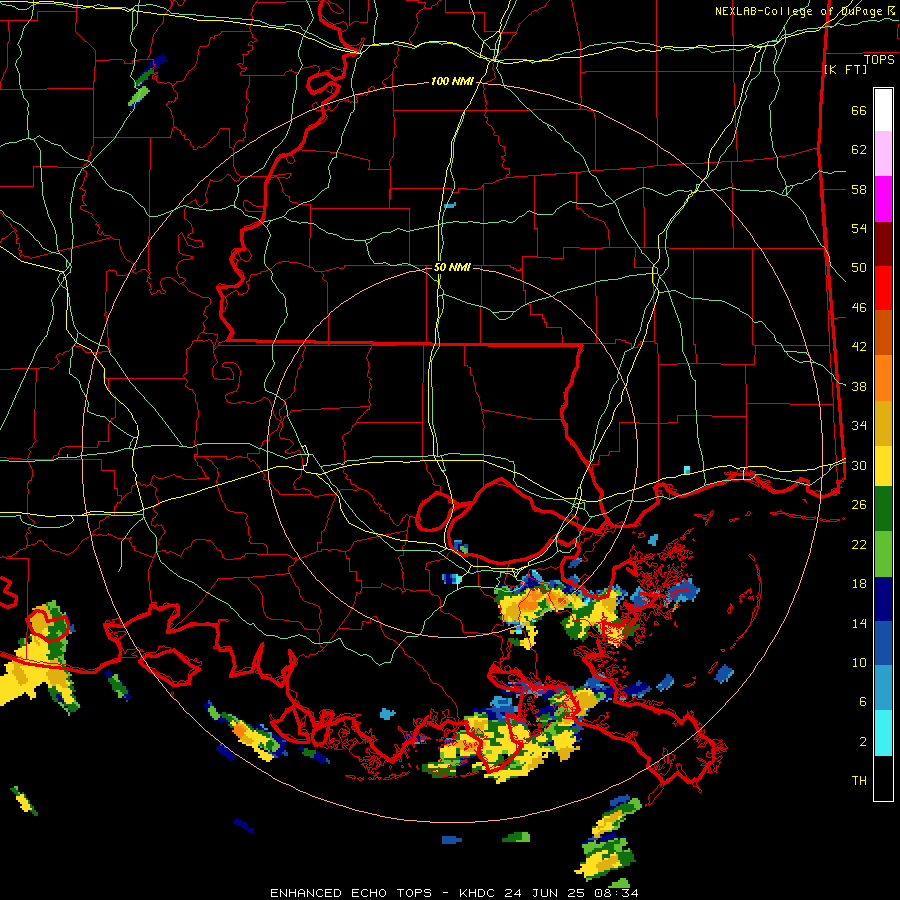The width and height of the screenshot is (900, 900).
Task: Click the dark green 26 kft legend swatch
Action: pos(883,509)
